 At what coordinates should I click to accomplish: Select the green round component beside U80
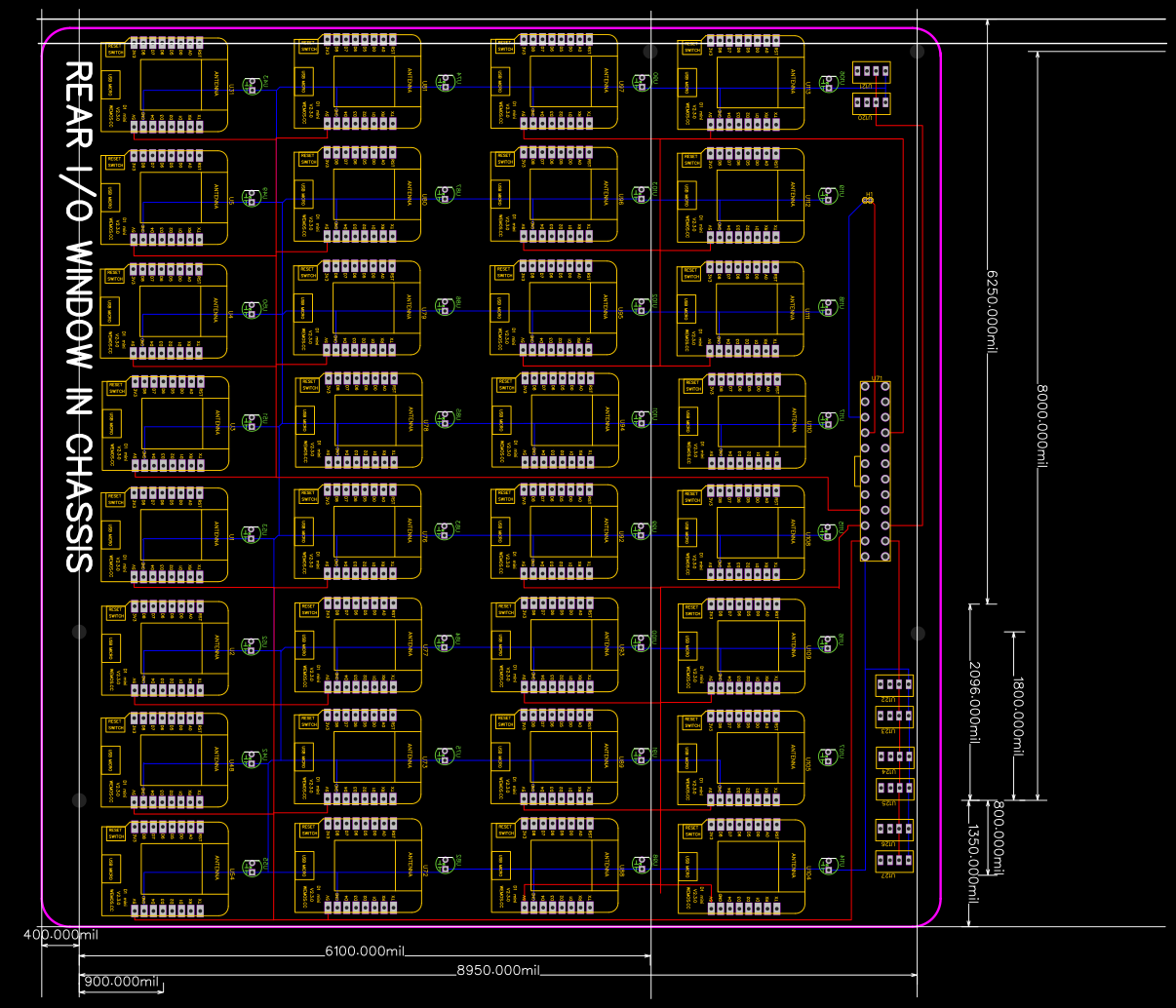(x=446, y=193)
